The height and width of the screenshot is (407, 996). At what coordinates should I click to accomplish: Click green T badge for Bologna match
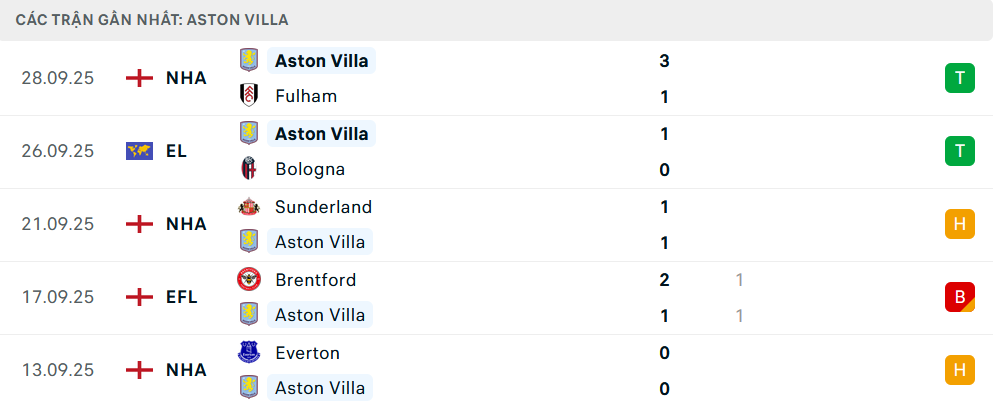[959, 151]
